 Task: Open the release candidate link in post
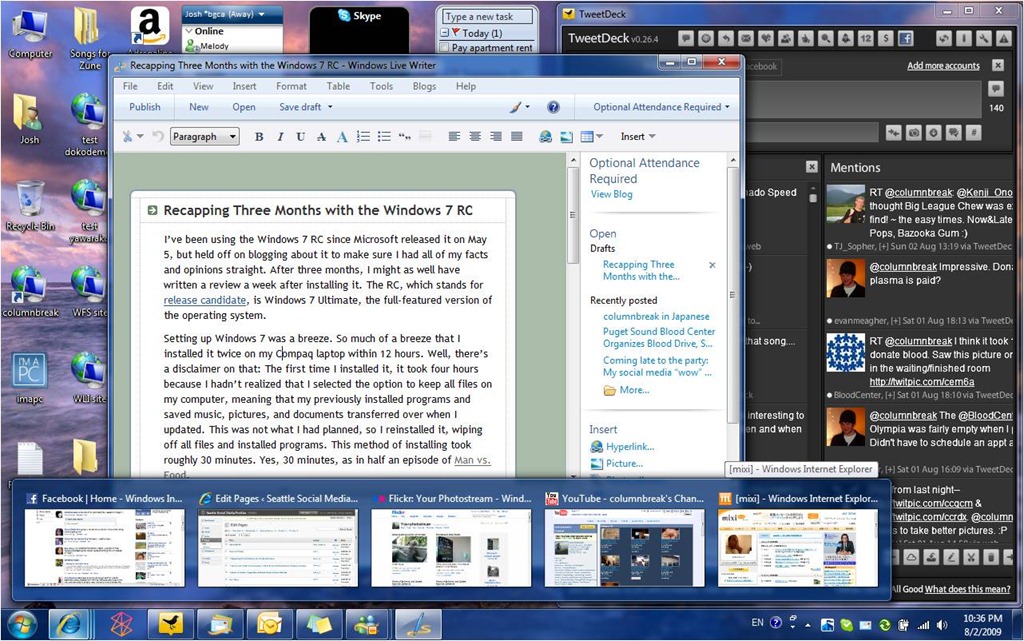(x=205, y=300)
